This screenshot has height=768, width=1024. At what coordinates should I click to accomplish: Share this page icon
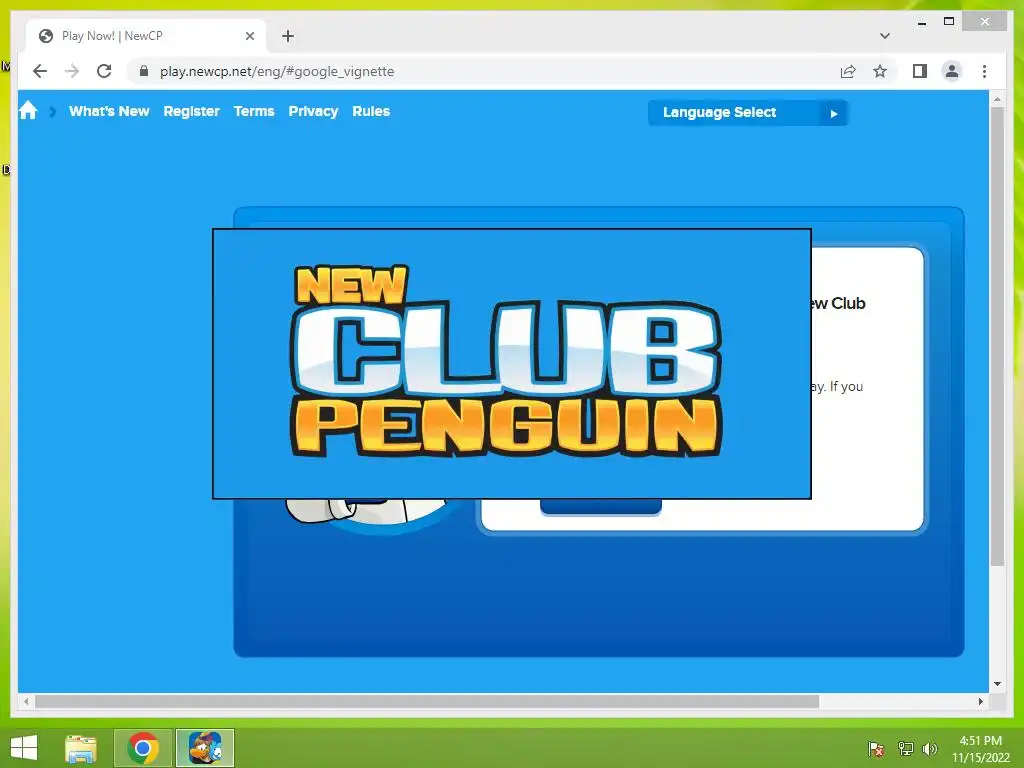coord(848,71)
